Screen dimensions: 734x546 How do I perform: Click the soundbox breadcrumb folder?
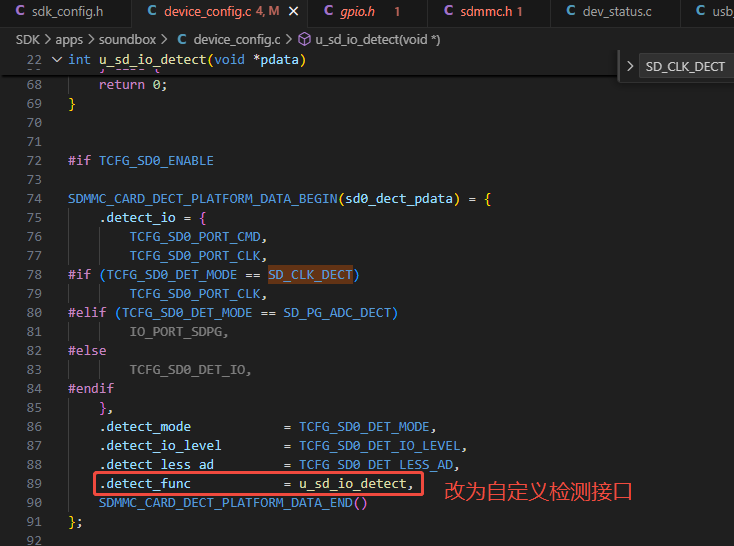pos(127,40)
